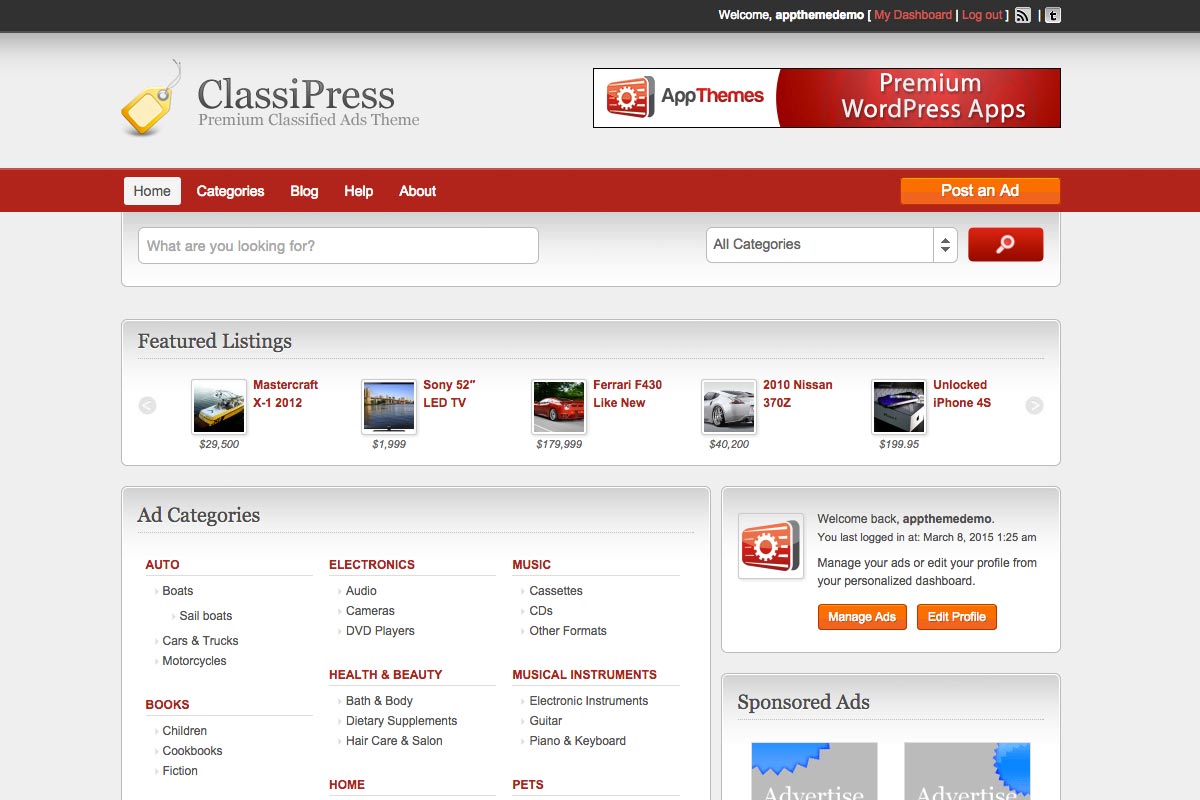Open the Audio subcategory
The height and width of the screenshot is (800, 1200).
point(361,591)
